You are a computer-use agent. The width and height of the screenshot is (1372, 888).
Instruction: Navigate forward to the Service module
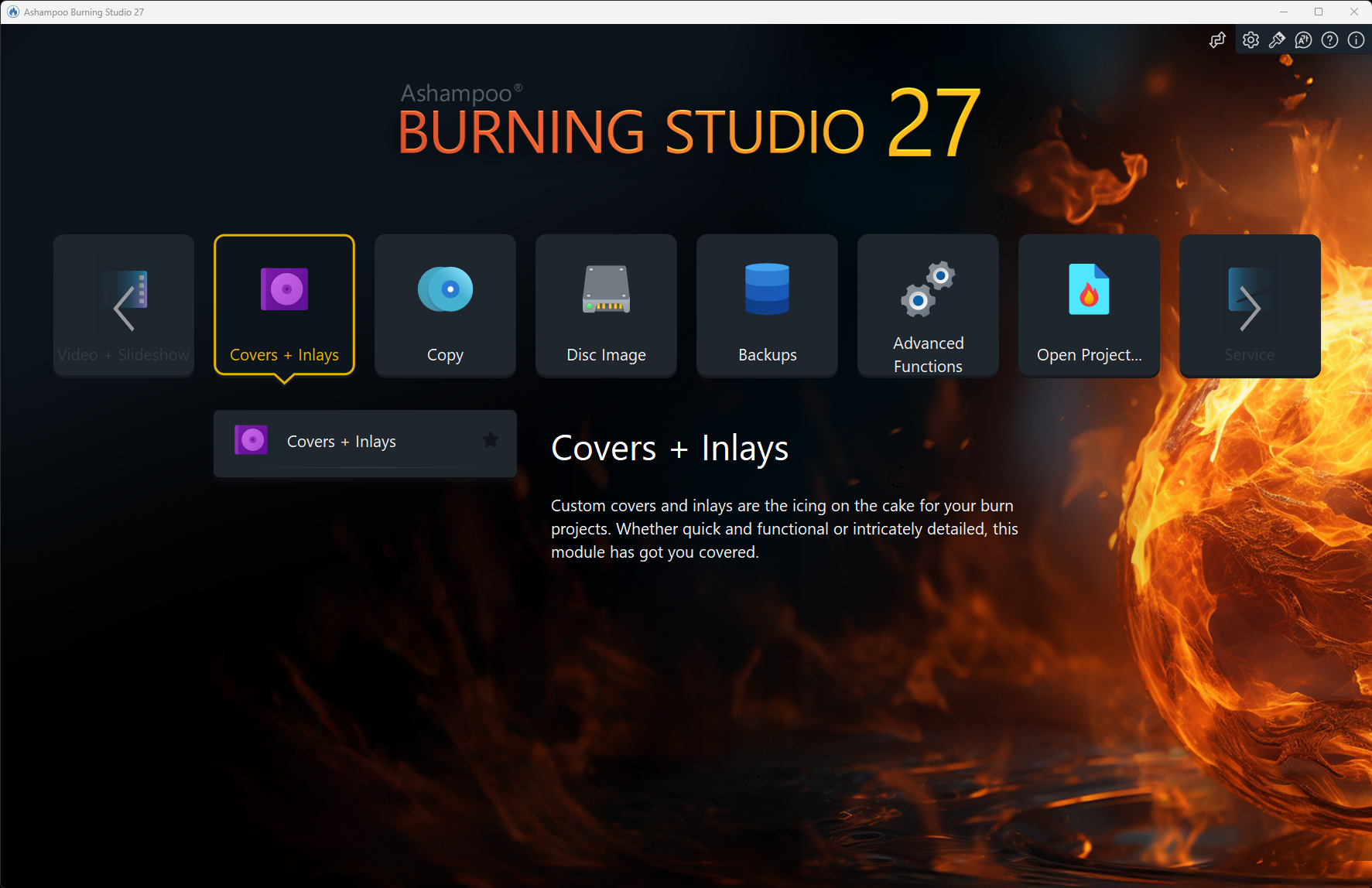coord(1249,306)
